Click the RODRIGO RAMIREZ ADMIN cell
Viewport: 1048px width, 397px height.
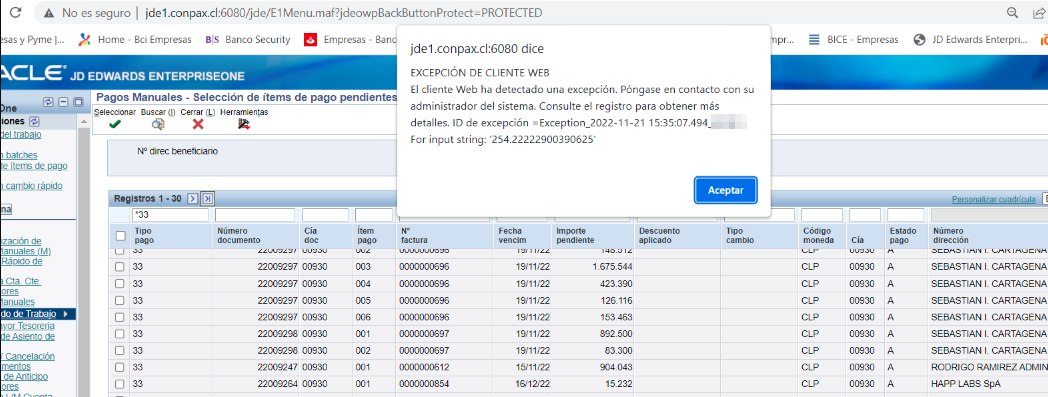point(988,367)
